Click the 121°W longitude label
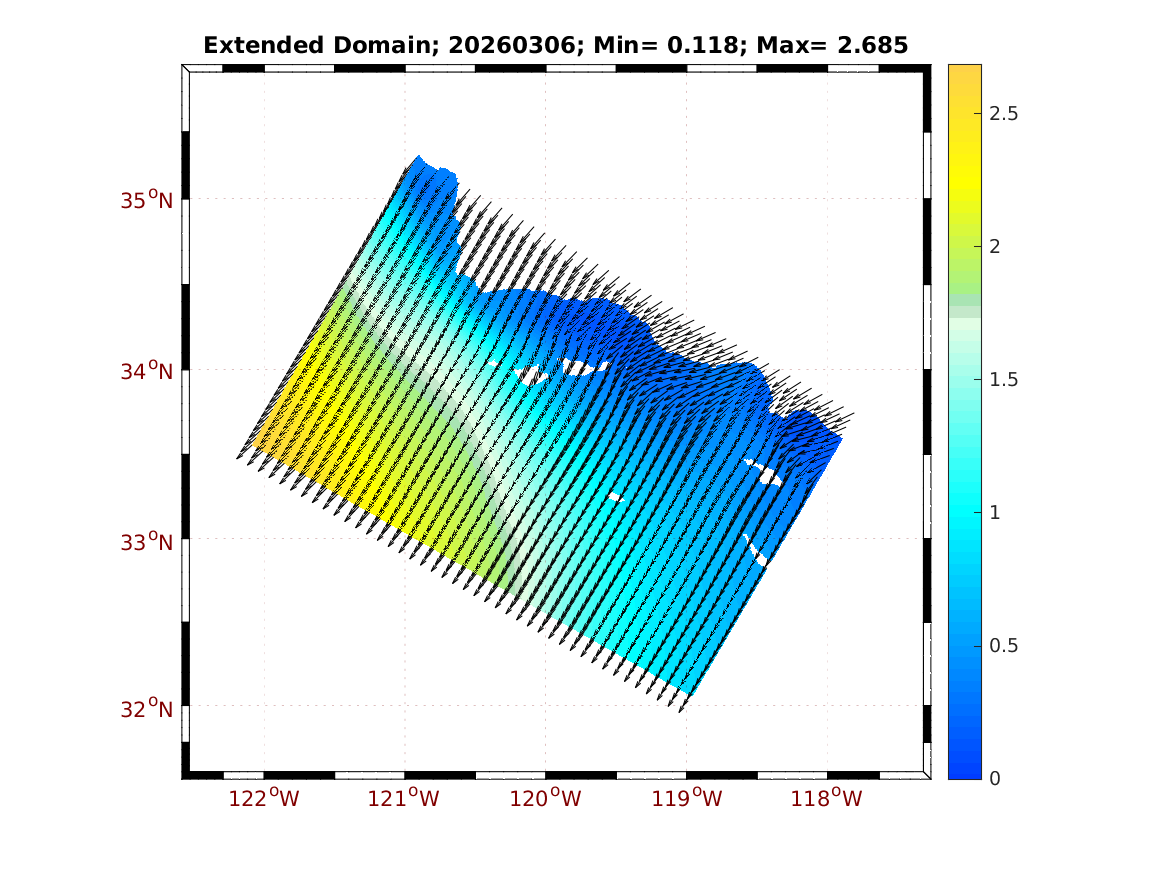This screenshot has width=1167, height=875. [x=405, y=798]
